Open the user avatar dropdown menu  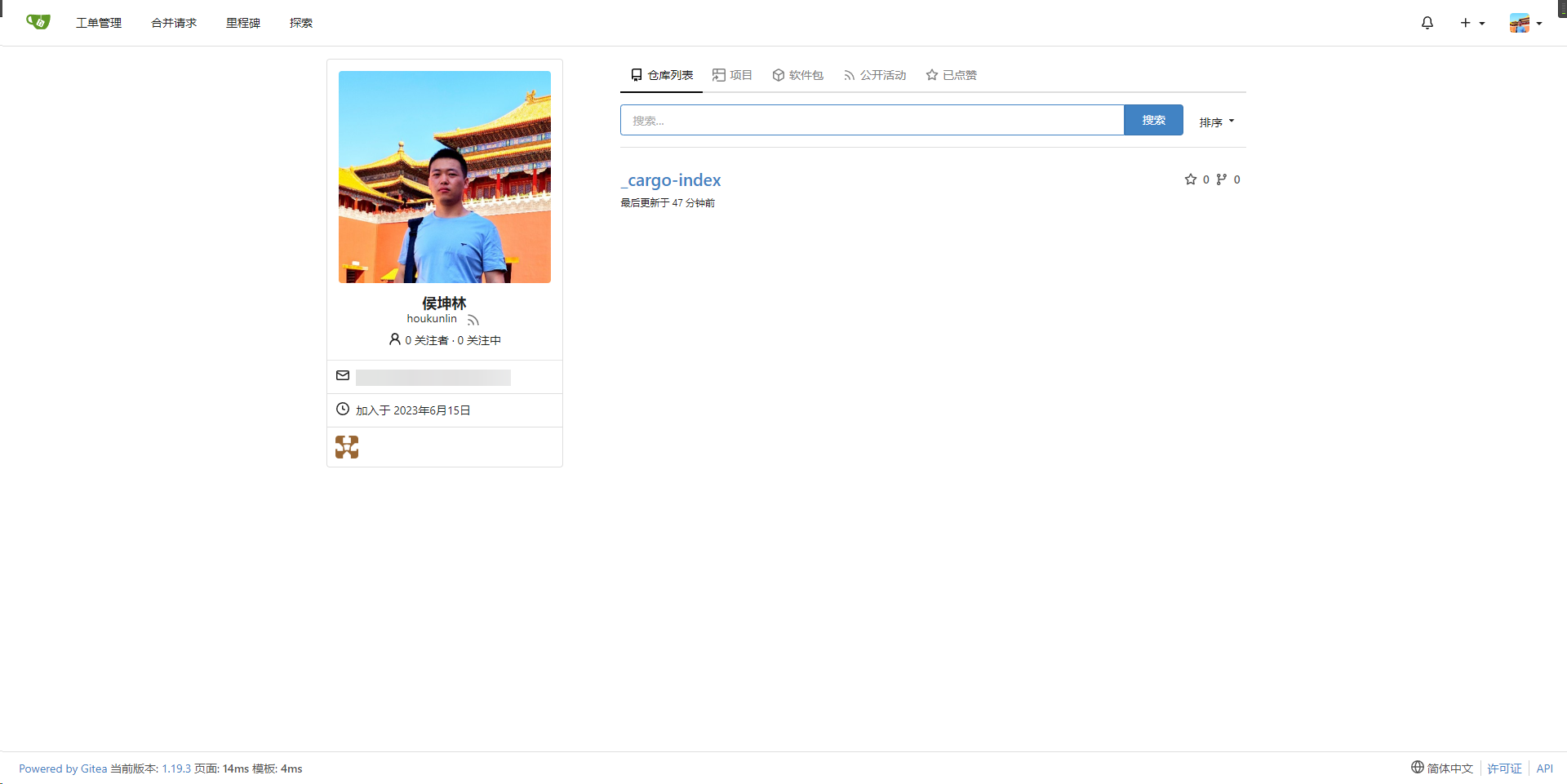pyautogui.click(x=1525, y=23)
